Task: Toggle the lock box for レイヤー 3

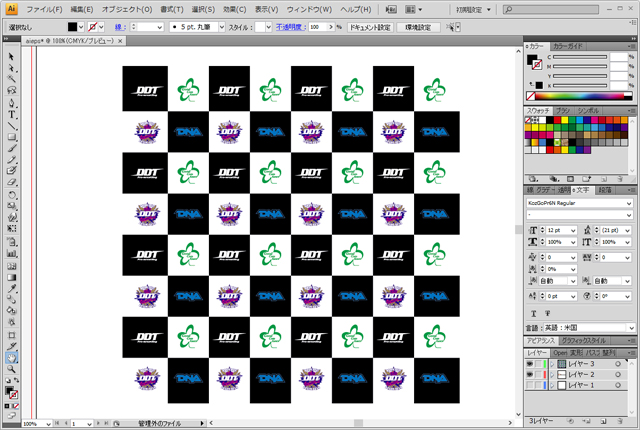Action: point(538,364)
